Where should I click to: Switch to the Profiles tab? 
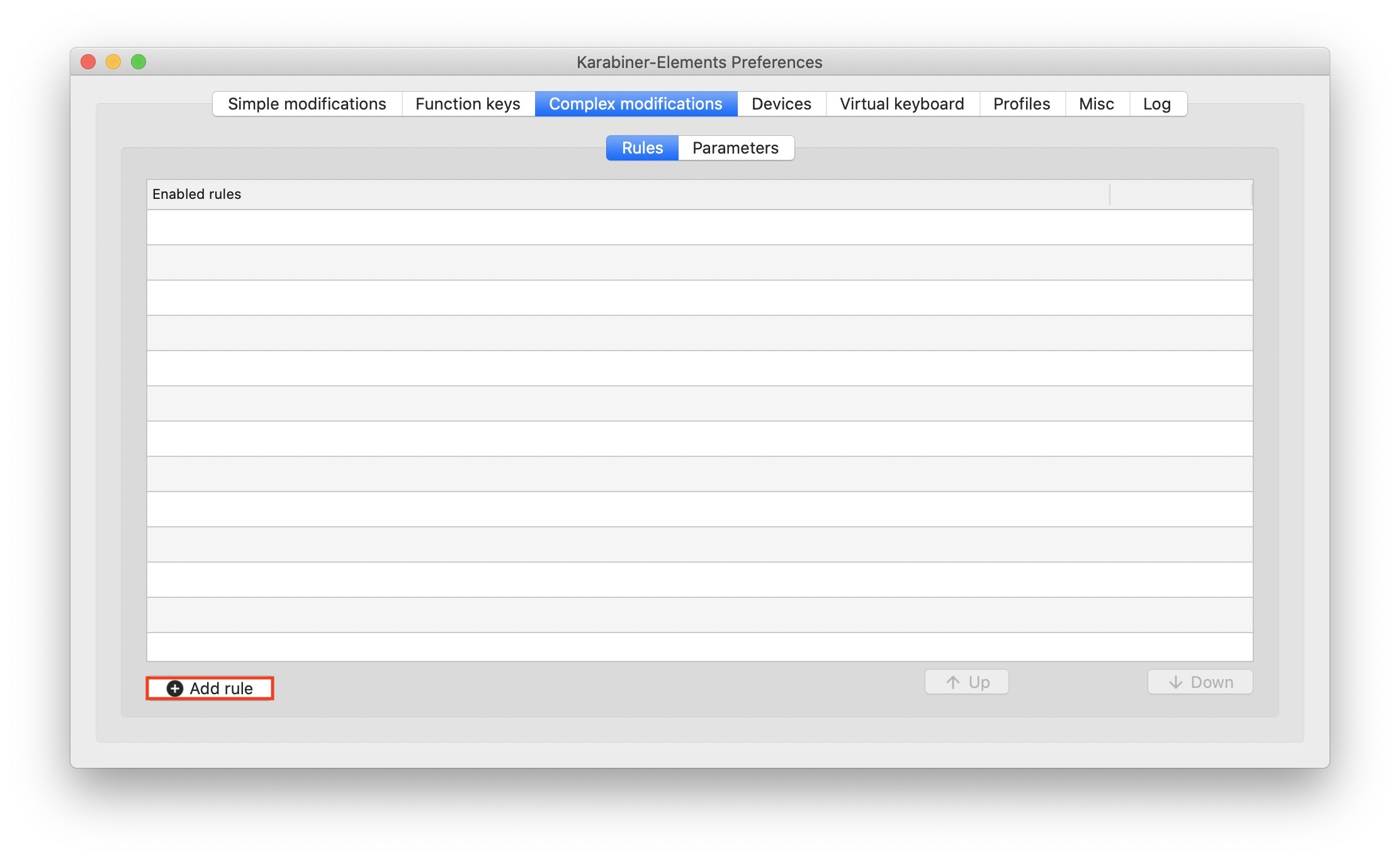(x=1021, y=104)
